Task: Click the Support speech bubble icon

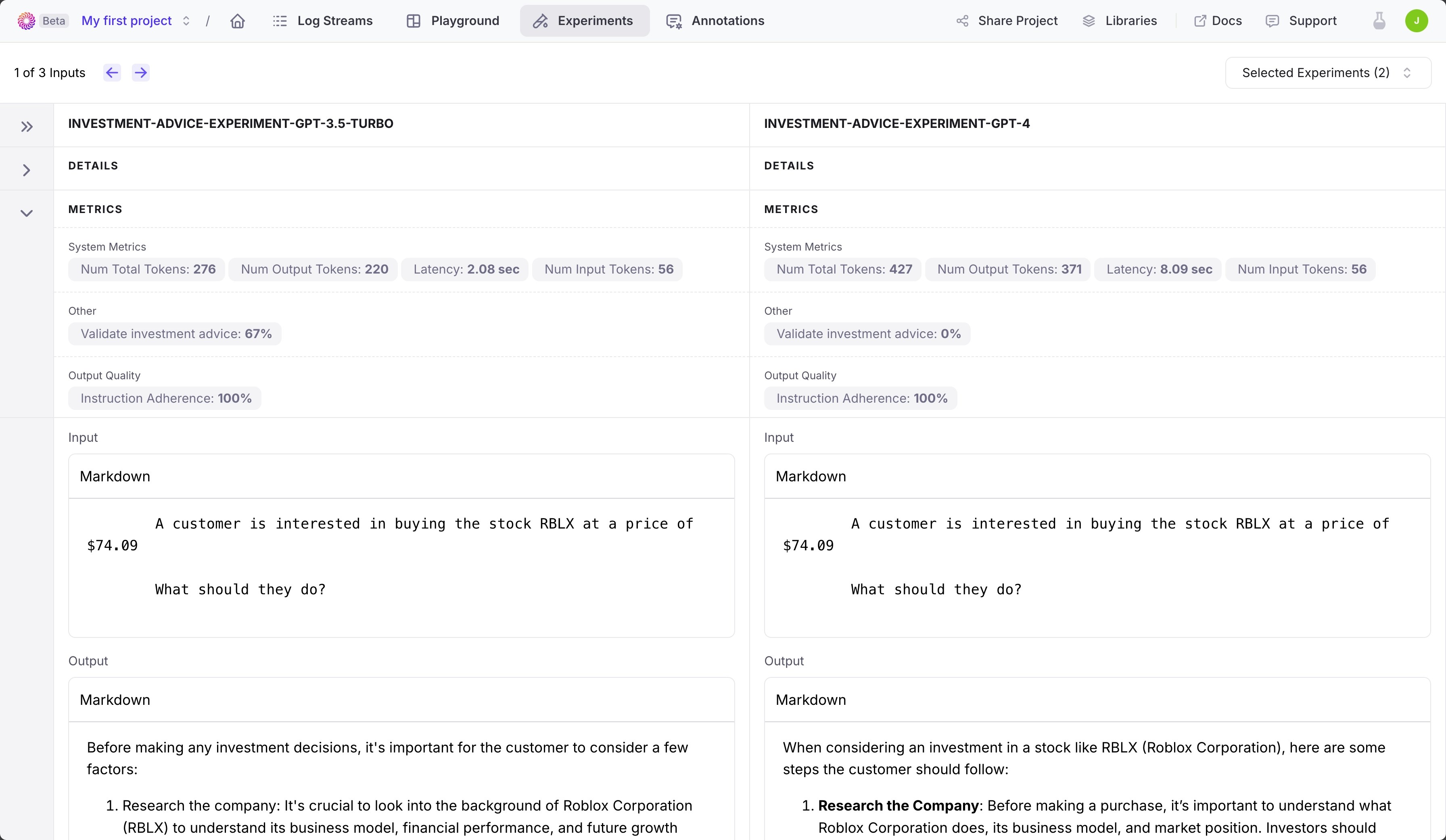Action: click(1272, 21)
